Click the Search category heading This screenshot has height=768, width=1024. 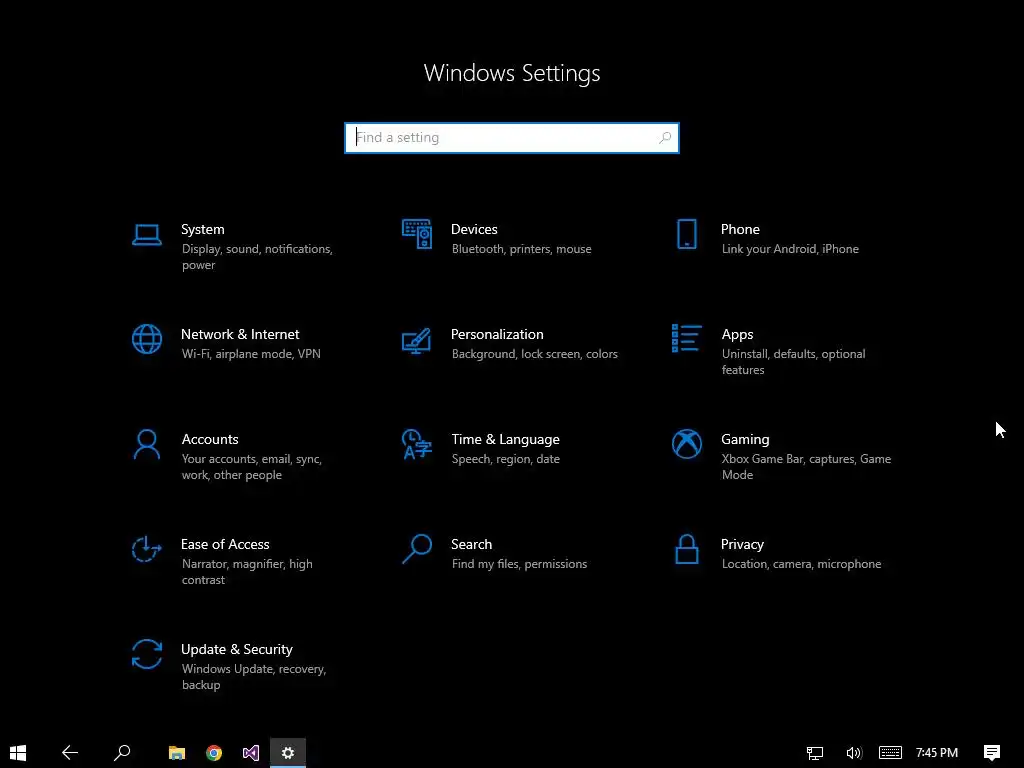pyautogui.click(x=472, y=544)
